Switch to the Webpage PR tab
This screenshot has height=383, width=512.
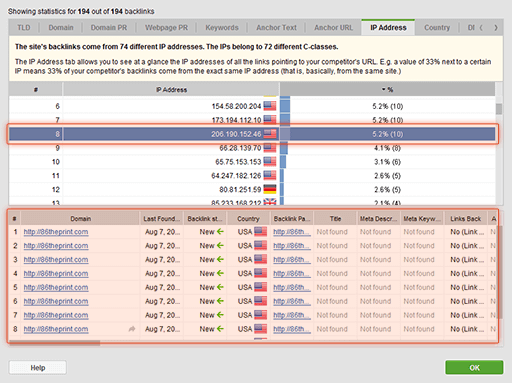166,28
